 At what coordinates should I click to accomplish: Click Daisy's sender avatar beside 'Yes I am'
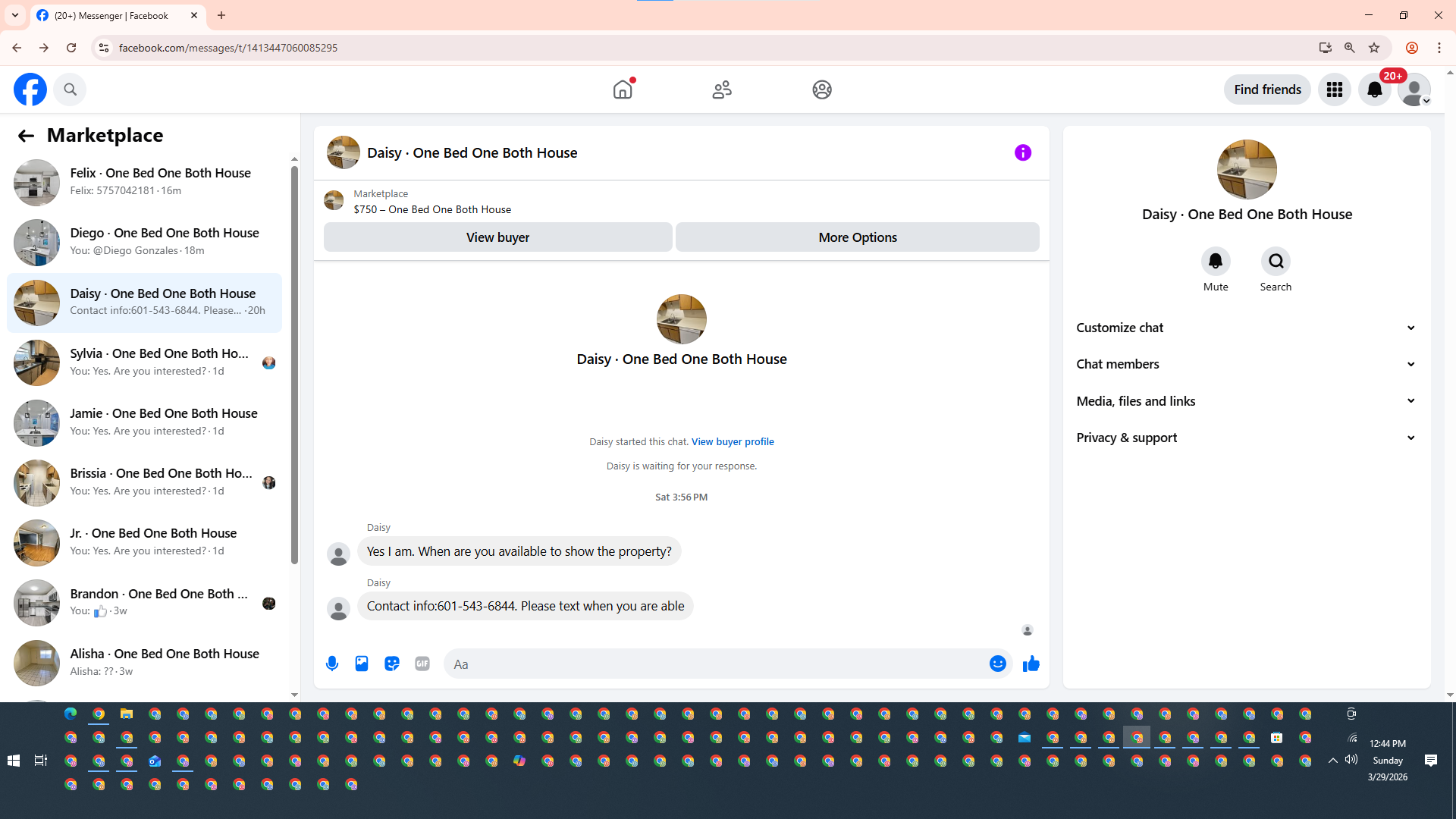tap(338, 554)
